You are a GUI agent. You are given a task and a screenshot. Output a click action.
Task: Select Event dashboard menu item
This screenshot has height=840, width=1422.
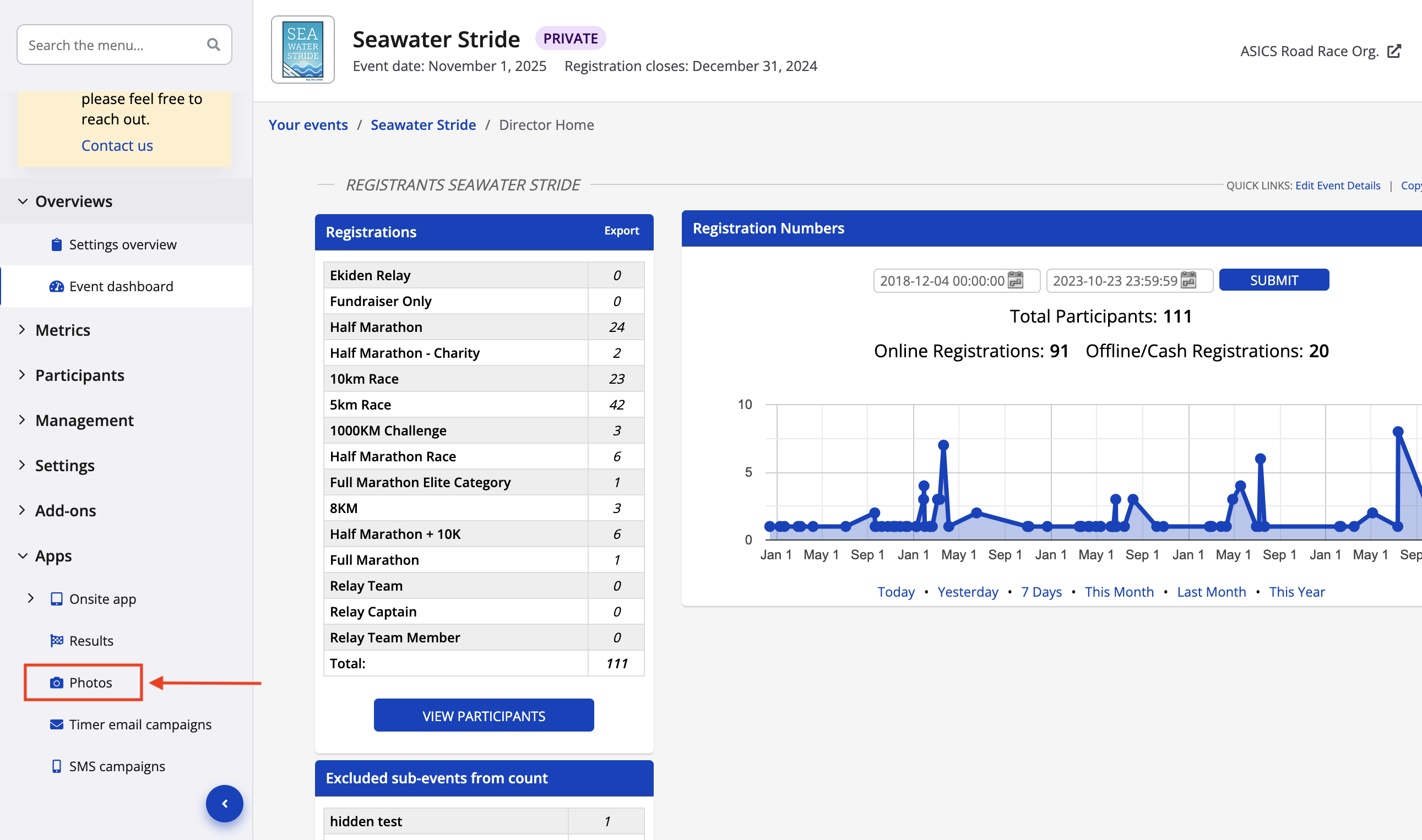[x=121, y=286]
